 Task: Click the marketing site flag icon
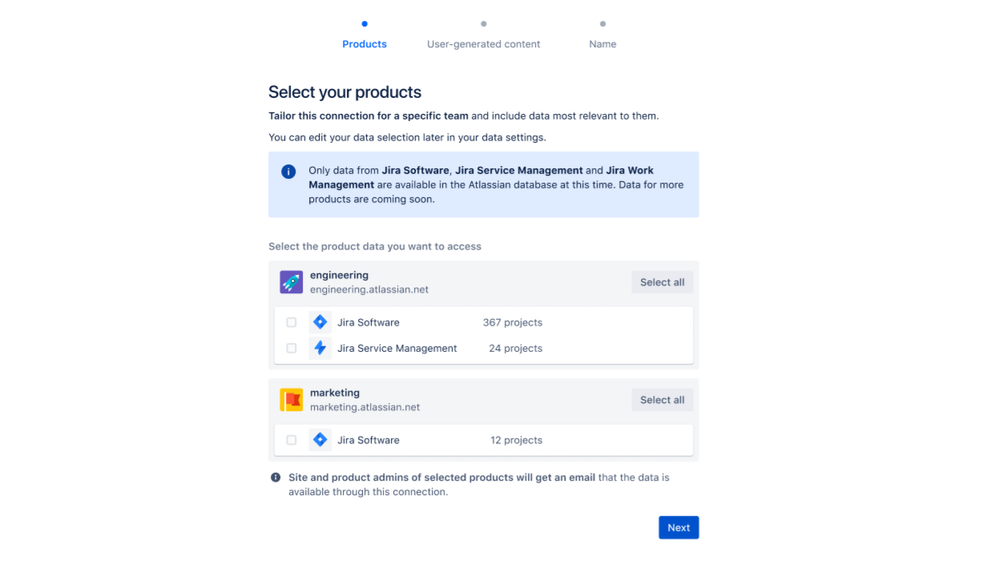point(291,400)
